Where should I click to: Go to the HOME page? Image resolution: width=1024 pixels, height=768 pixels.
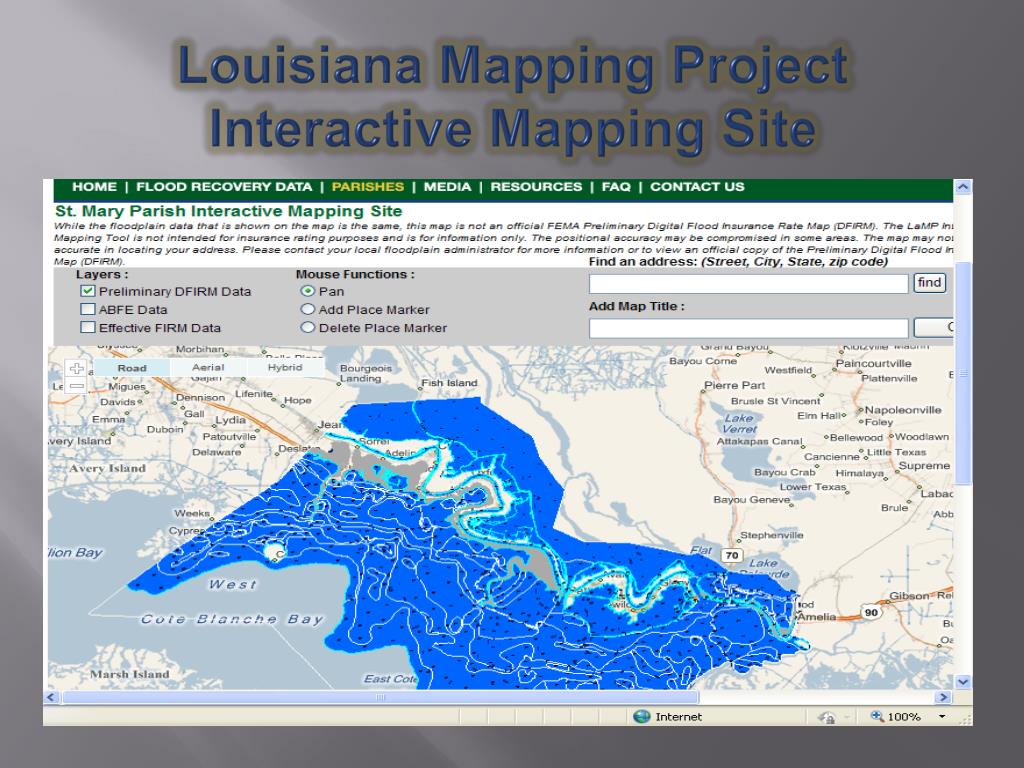[x=94, y=187]
